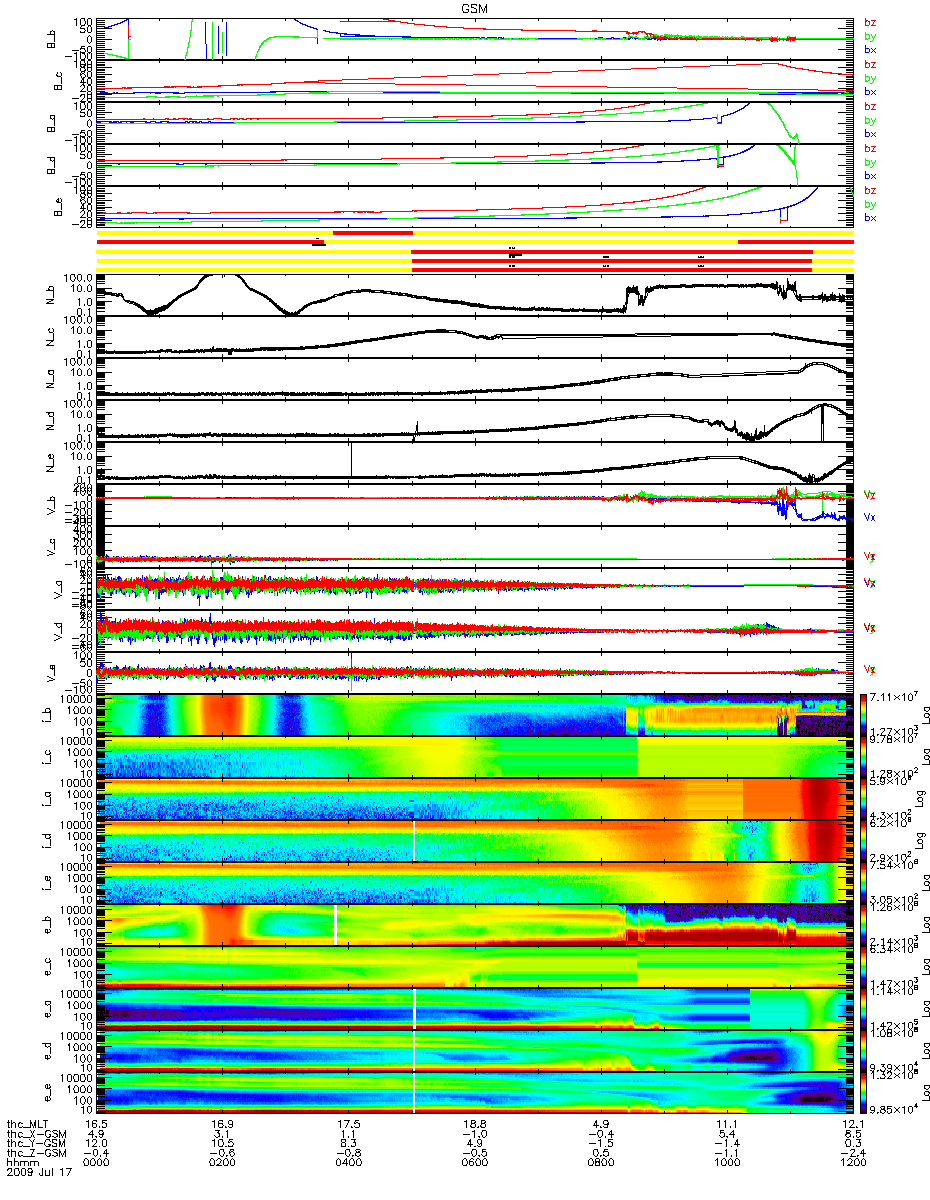Click the Log label beside i_b color bar
Image resolution: width=930 pixels, height=1200 pixels.
coord(926,716)
